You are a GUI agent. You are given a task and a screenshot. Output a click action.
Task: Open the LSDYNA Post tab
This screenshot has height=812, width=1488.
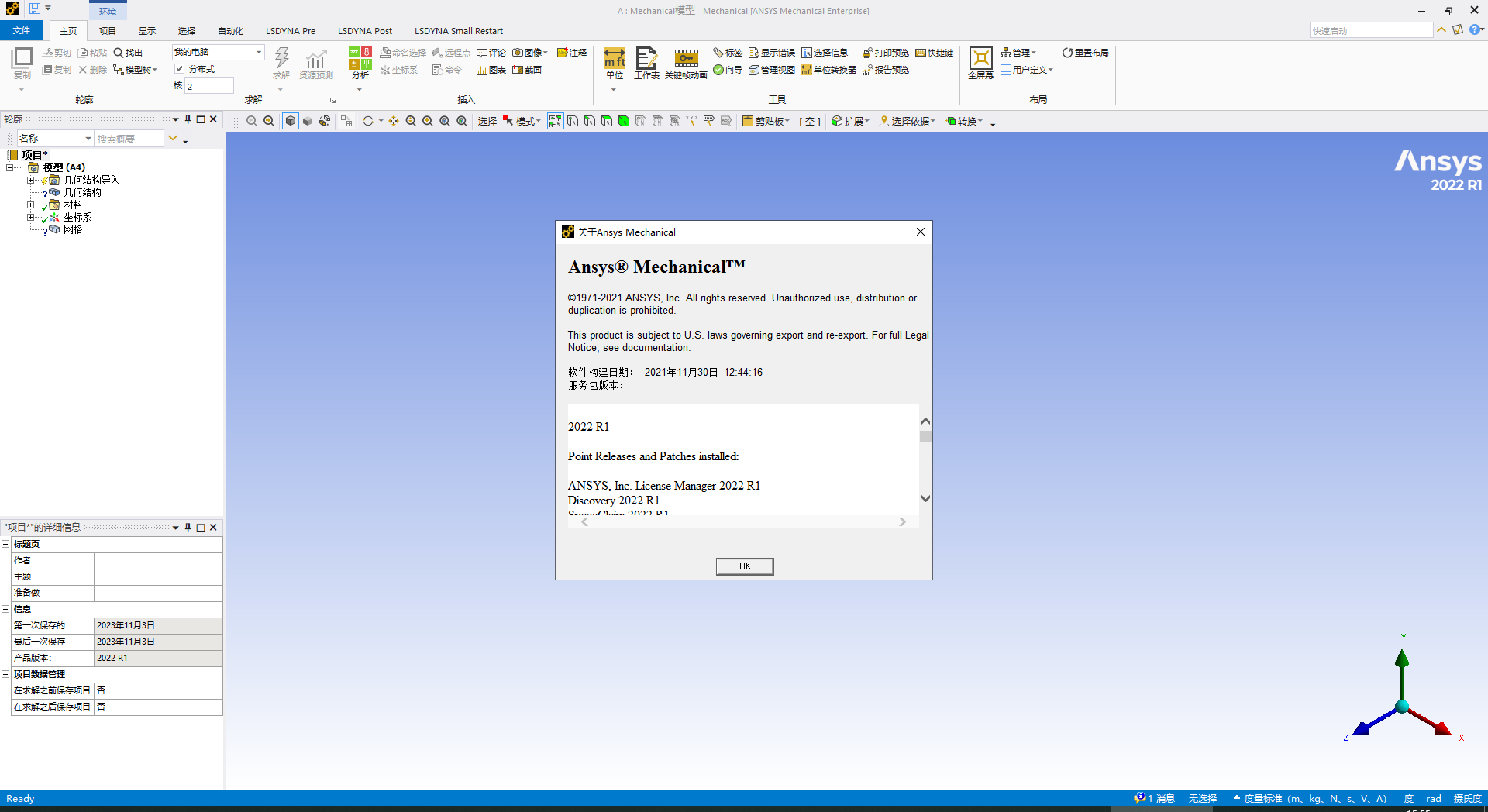pyautogui.click(x=365, y=31)
